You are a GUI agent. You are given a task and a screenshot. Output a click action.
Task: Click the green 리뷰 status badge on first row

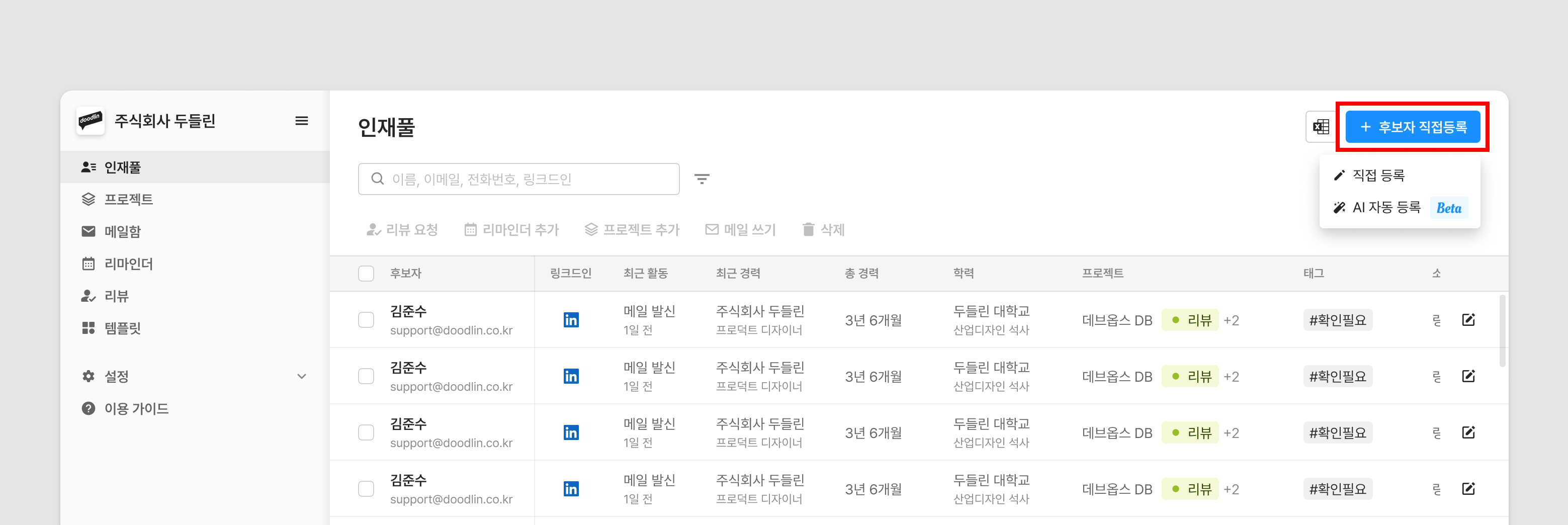pos(1191,321)
